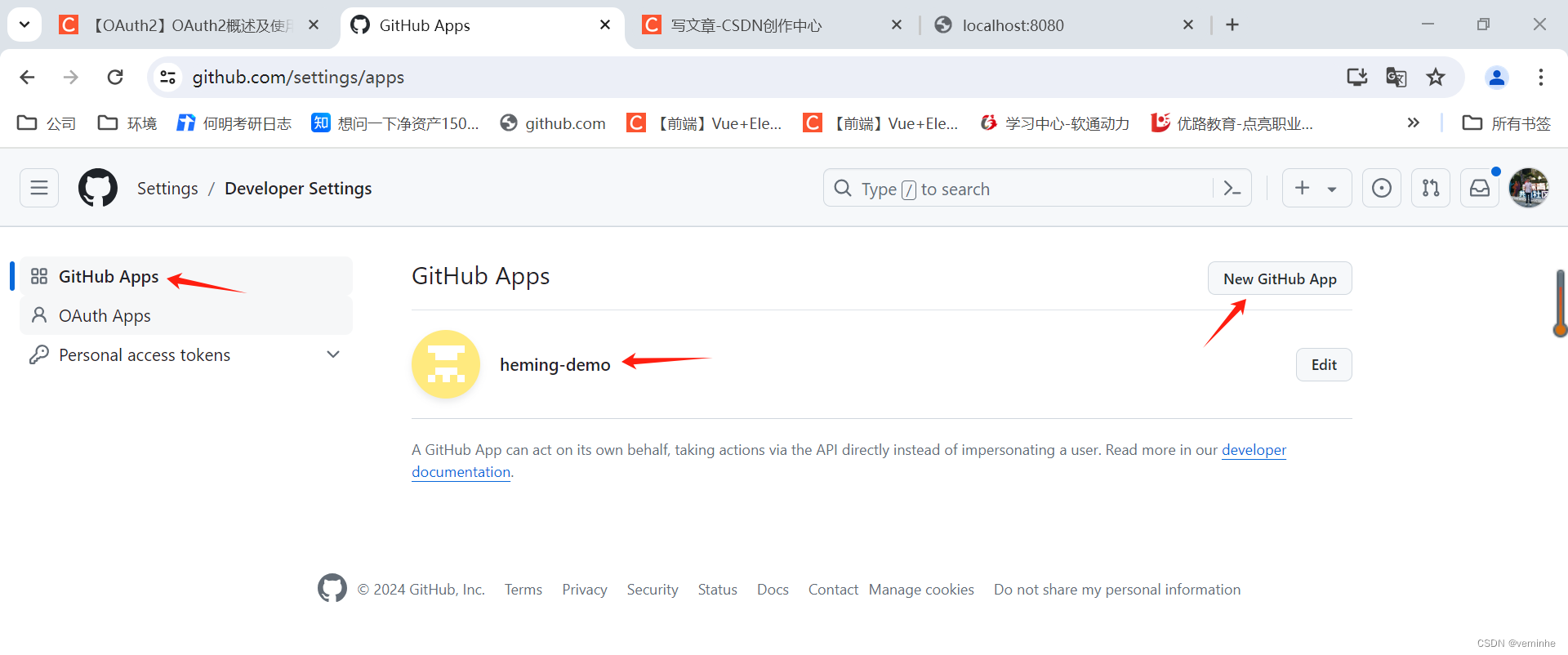Open the Pull requests icon in header

[x=1431, y=188]
